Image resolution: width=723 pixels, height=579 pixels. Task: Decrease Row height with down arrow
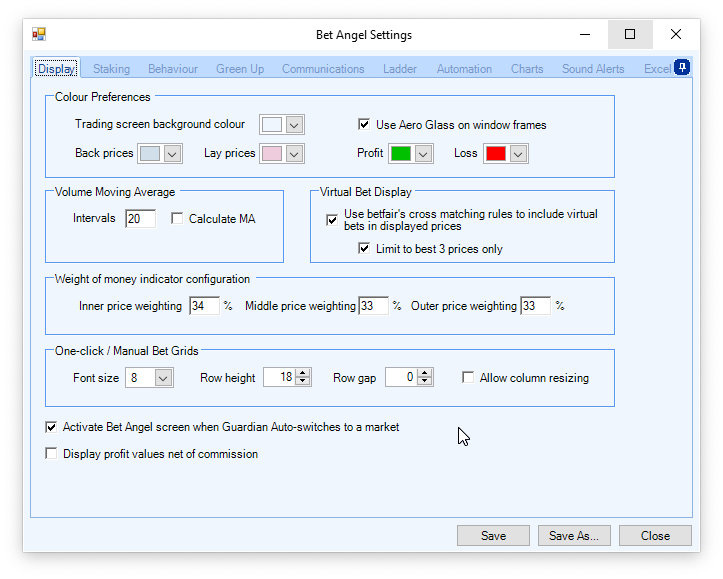point(302,382)
